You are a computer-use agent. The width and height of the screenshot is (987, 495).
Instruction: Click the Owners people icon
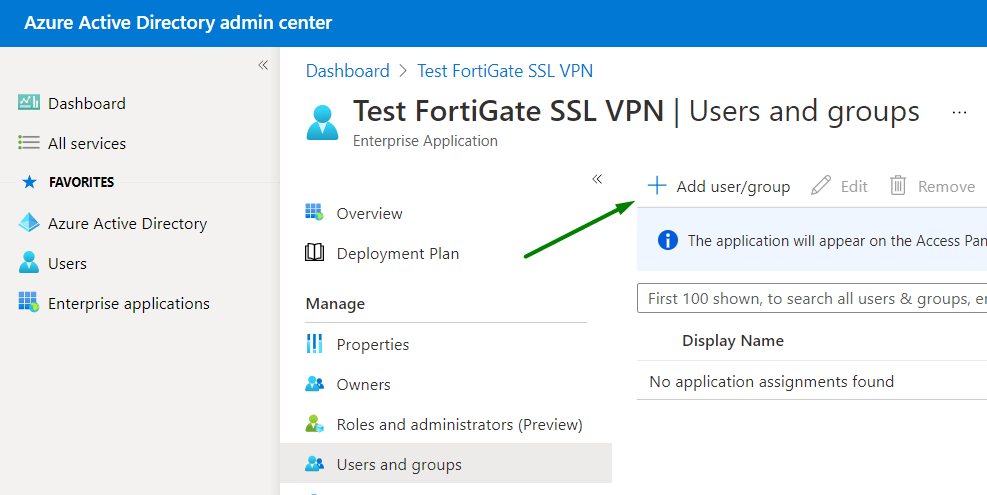(x=315, y=384)
